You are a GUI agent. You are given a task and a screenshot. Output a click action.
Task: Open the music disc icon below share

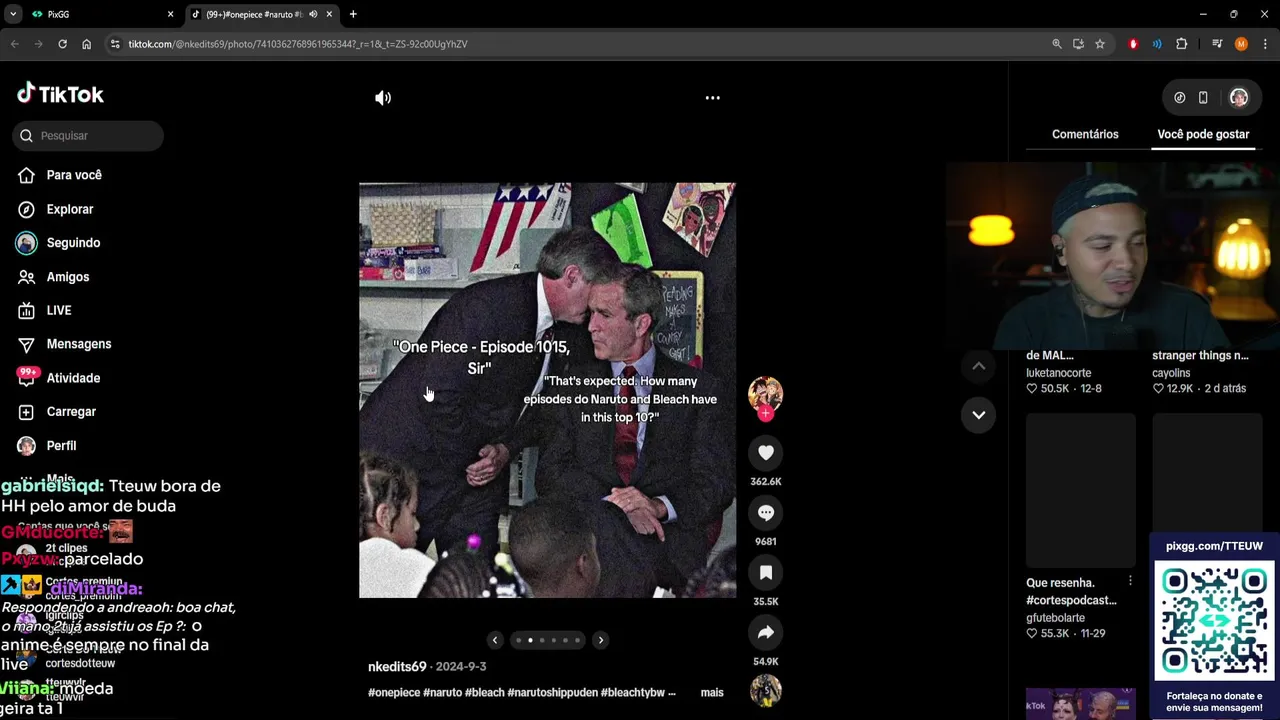click(766, 691)
